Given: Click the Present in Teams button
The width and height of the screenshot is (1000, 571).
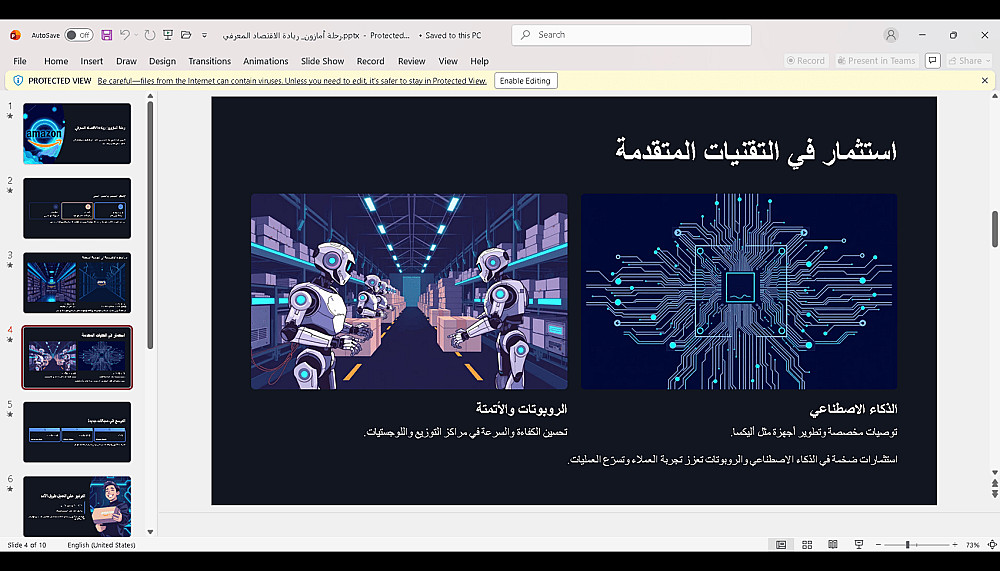Looking at the screenshot, I should tap(877, 61).
